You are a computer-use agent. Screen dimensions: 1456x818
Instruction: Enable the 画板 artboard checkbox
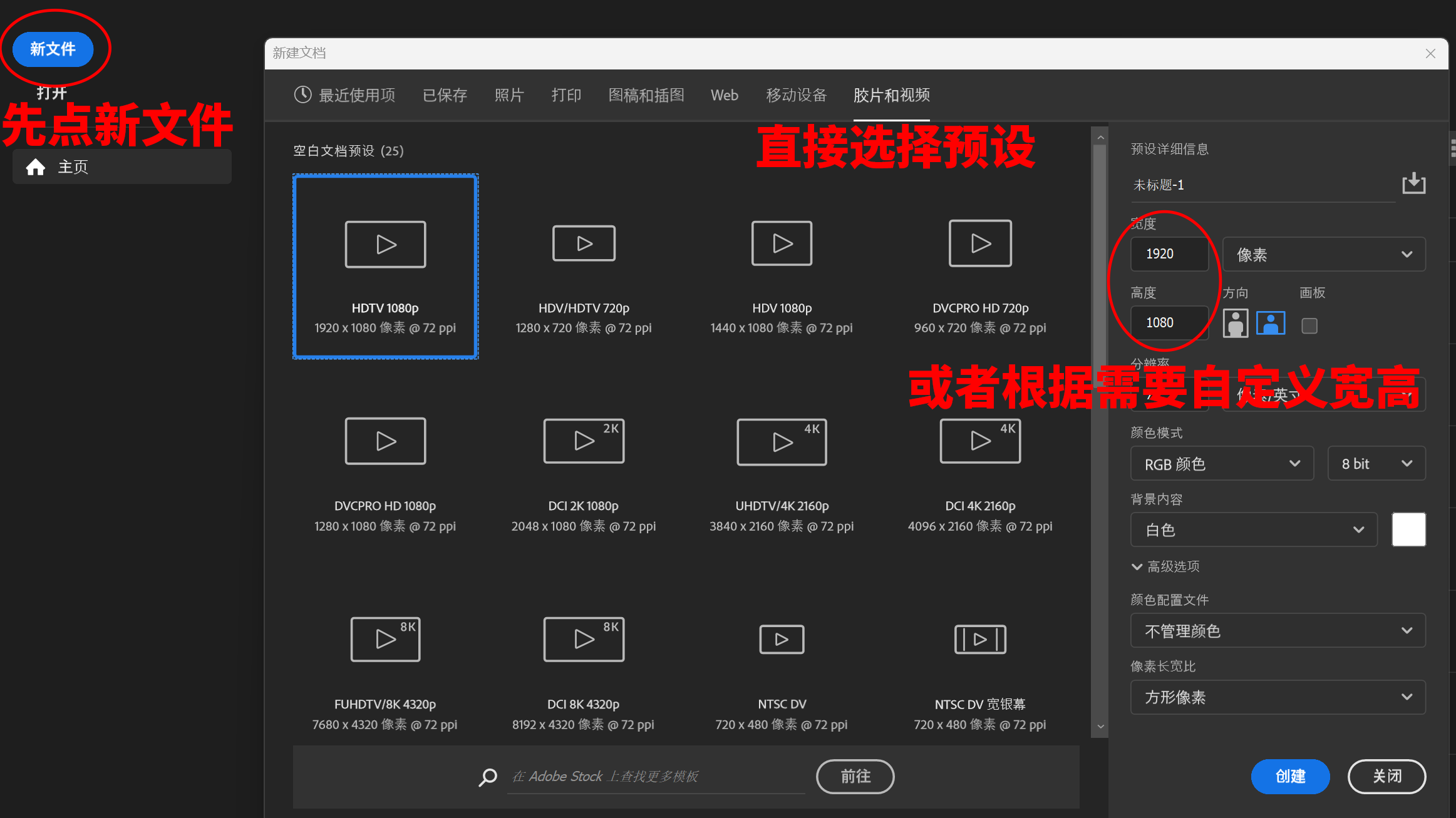click(x=1309, y=325)
